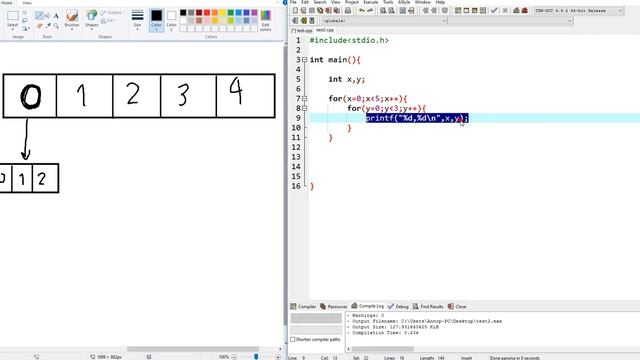Open the Edit colors dialog
The height and width of the screenshot is (360, 640).
(265, 20)
